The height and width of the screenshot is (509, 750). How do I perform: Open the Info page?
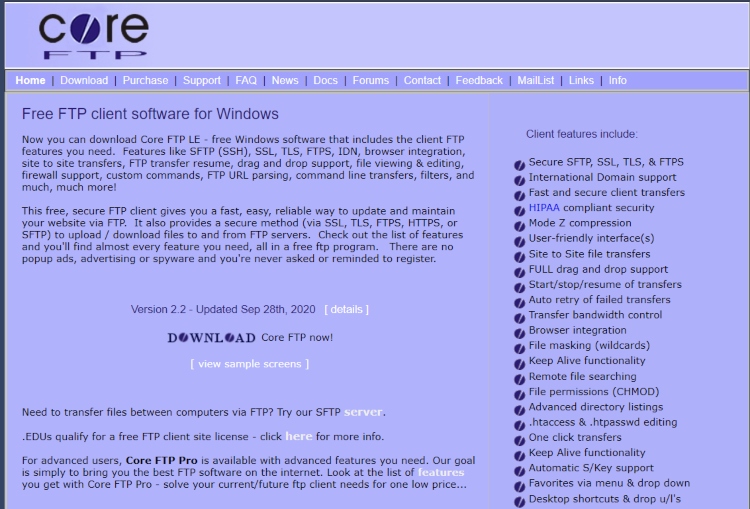pyautogui.click(x=618, y=80)
